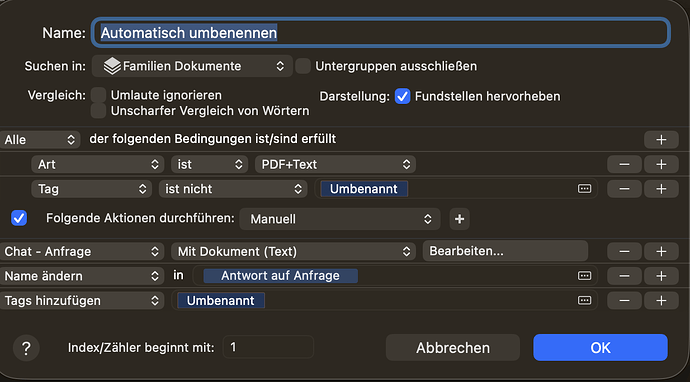This screenshot has height=382, width=690.
Task: Uncheck 'Fundstellen hervorheben'
Action: pos(402,96)
